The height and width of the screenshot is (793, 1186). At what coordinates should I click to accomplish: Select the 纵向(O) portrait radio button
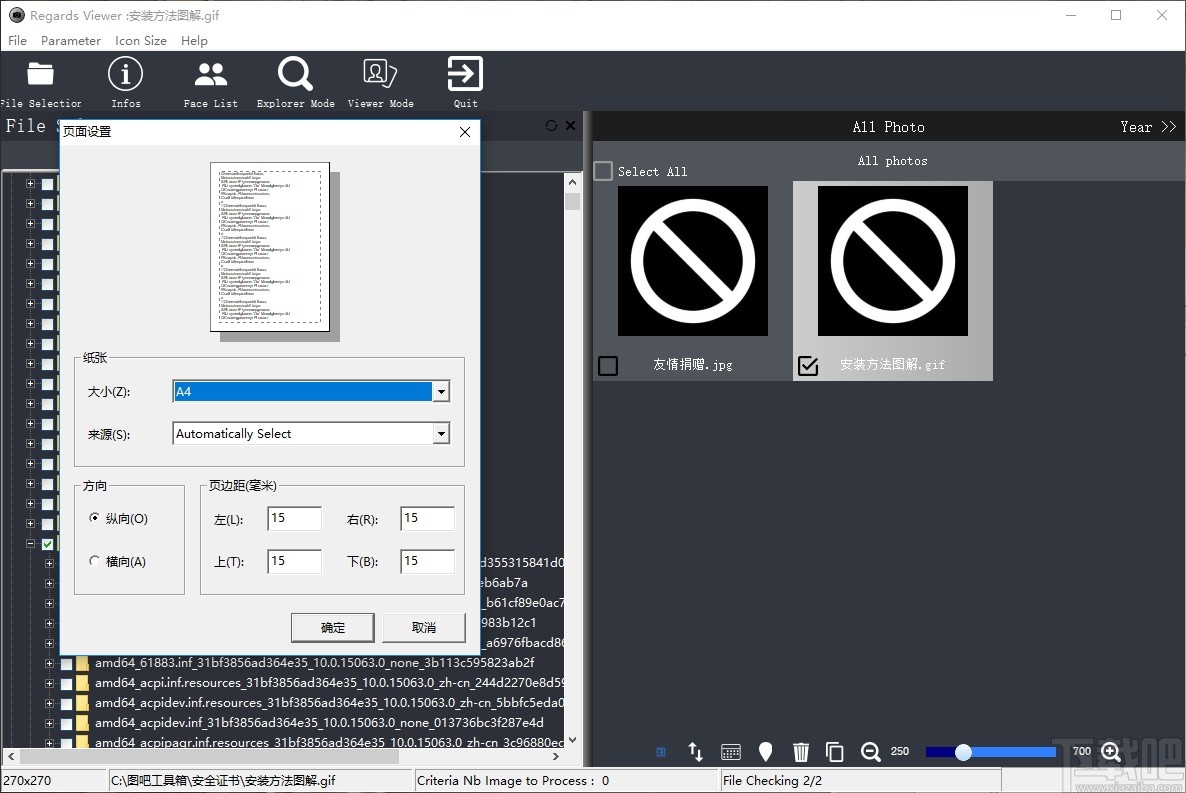point(94,518)
